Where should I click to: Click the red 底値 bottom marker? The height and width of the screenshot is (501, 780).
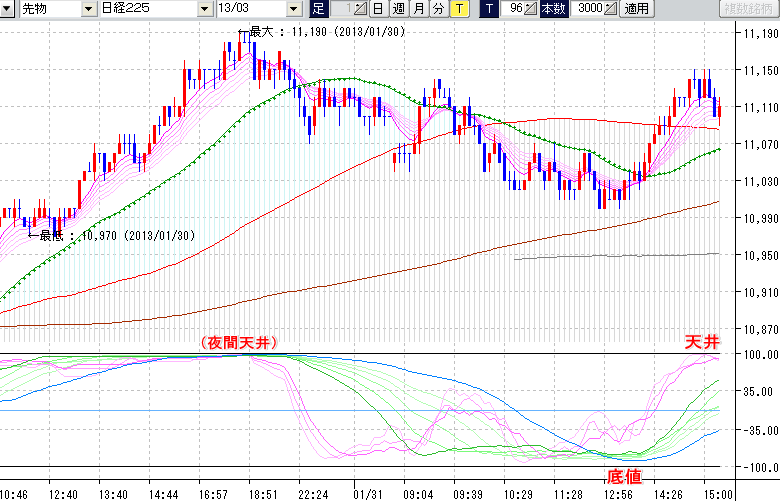pos(624,476)
